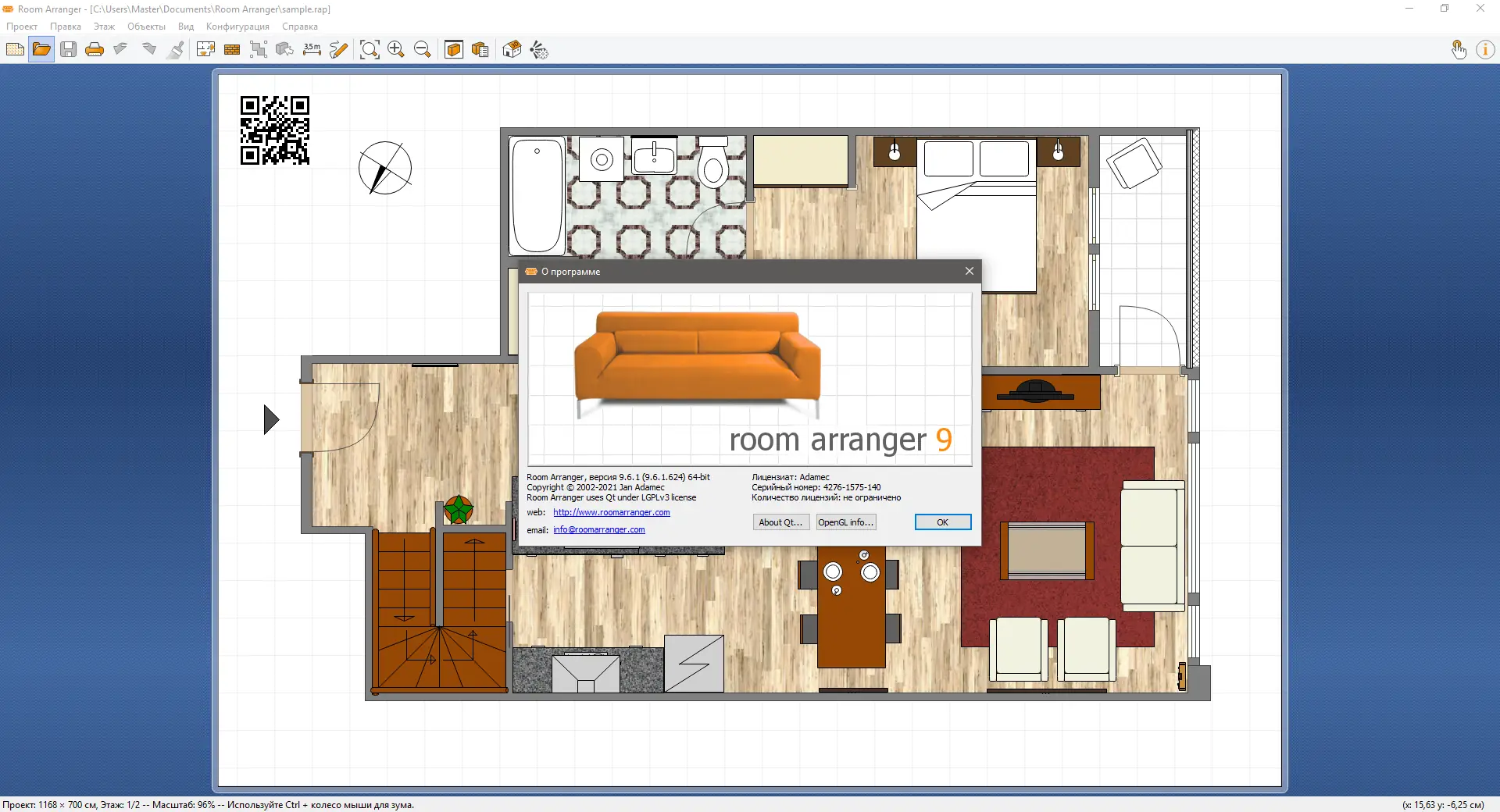
Task: Open the Объекты menu
Action: (x=146, y=27)
